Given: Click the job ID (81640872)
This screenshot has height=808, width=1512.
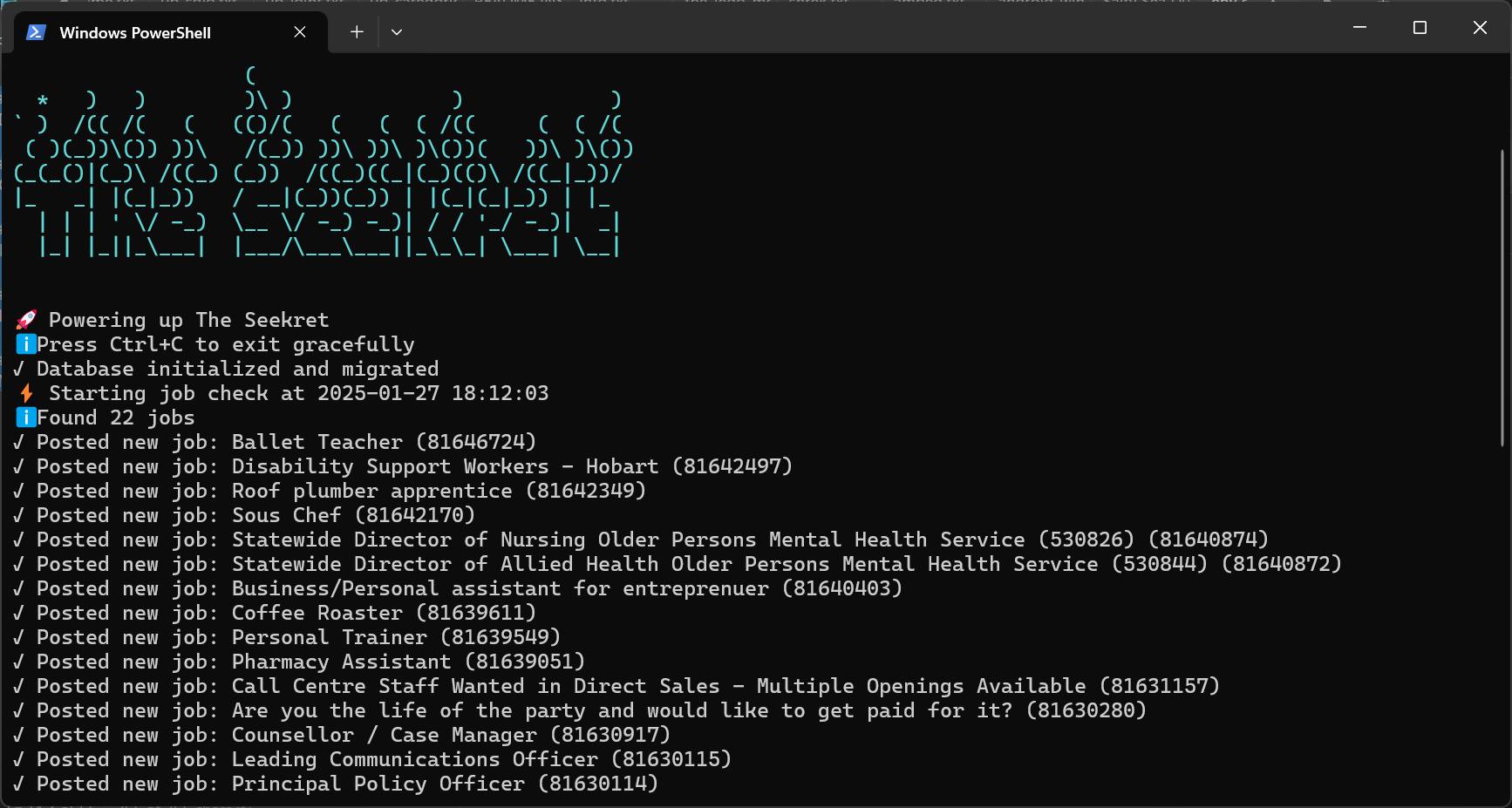Looking at the screenshot, I should point(1282,564).
